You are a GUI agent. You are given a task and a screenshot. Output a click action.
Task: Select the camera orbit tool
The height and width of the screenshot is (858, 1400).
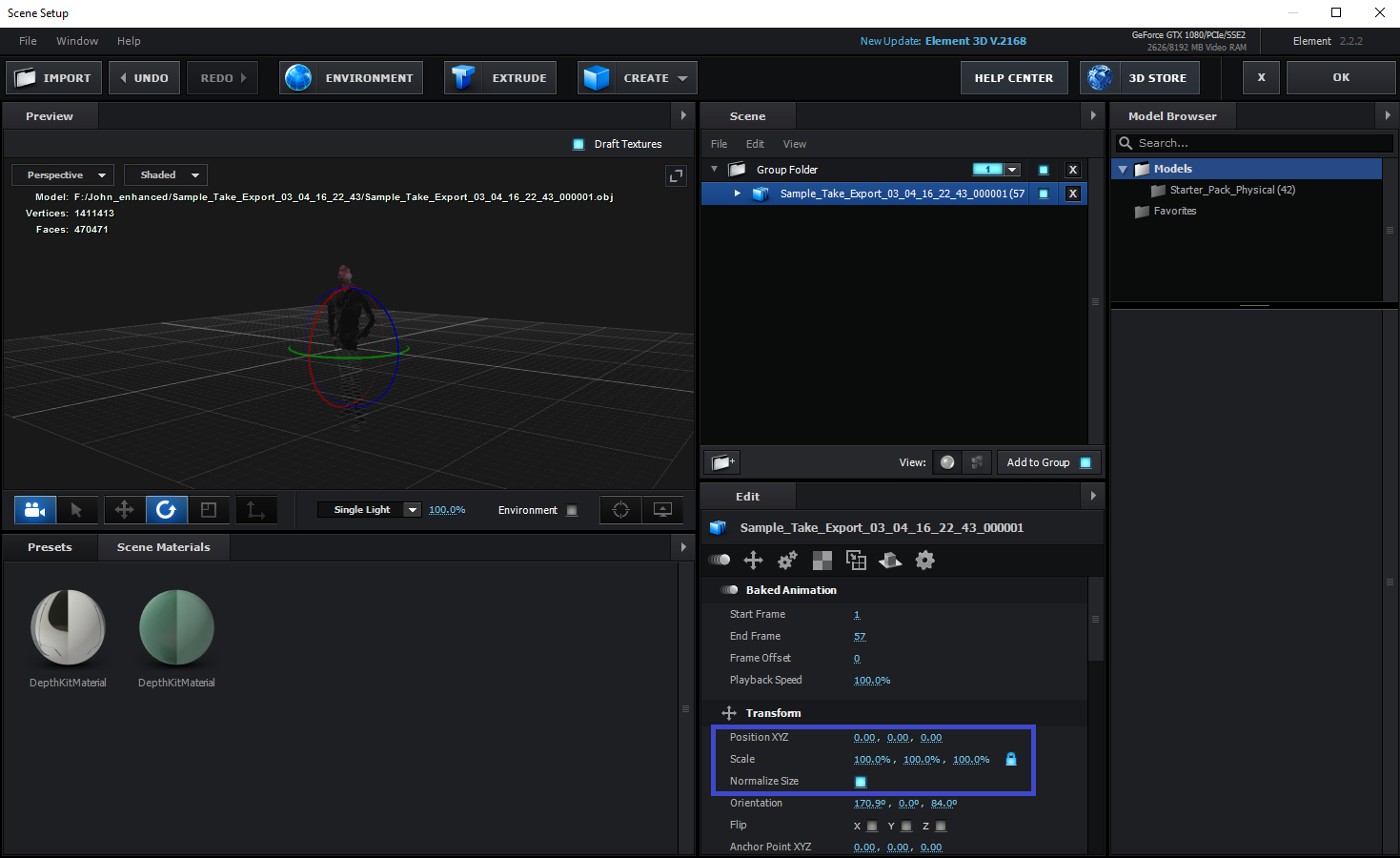point(35,510)
